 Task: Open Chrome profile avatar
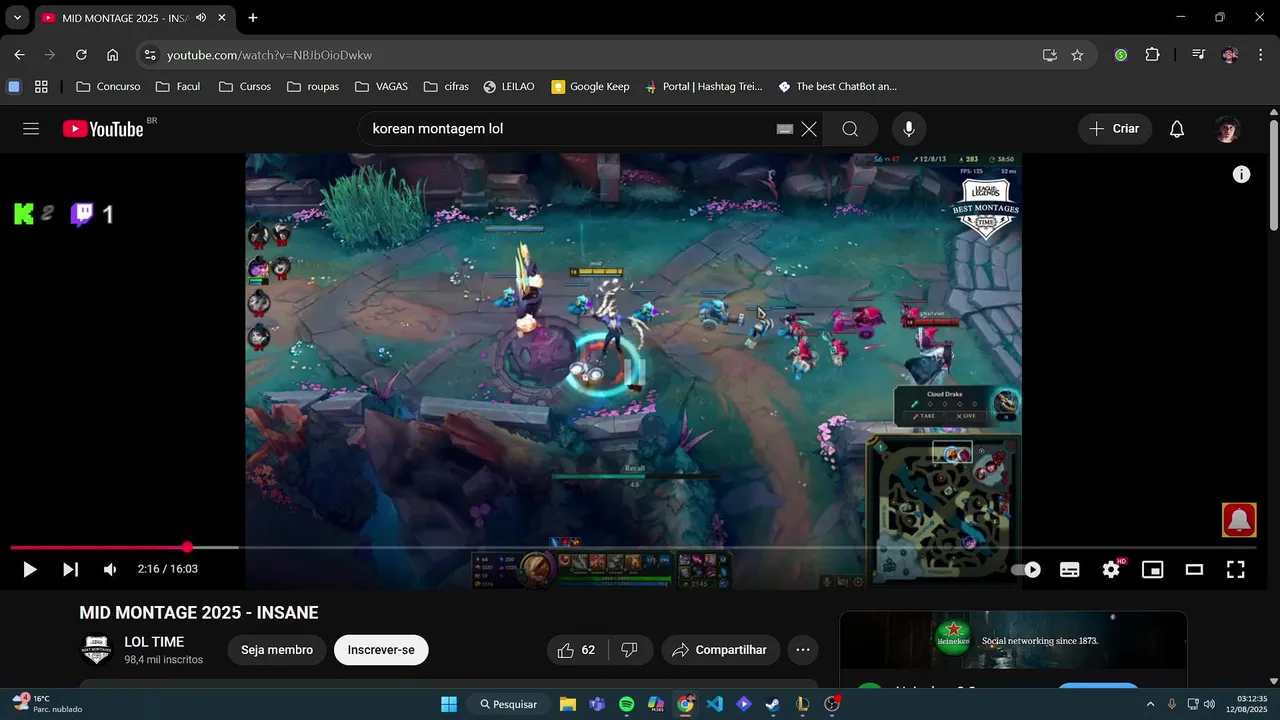[1230, 55]
